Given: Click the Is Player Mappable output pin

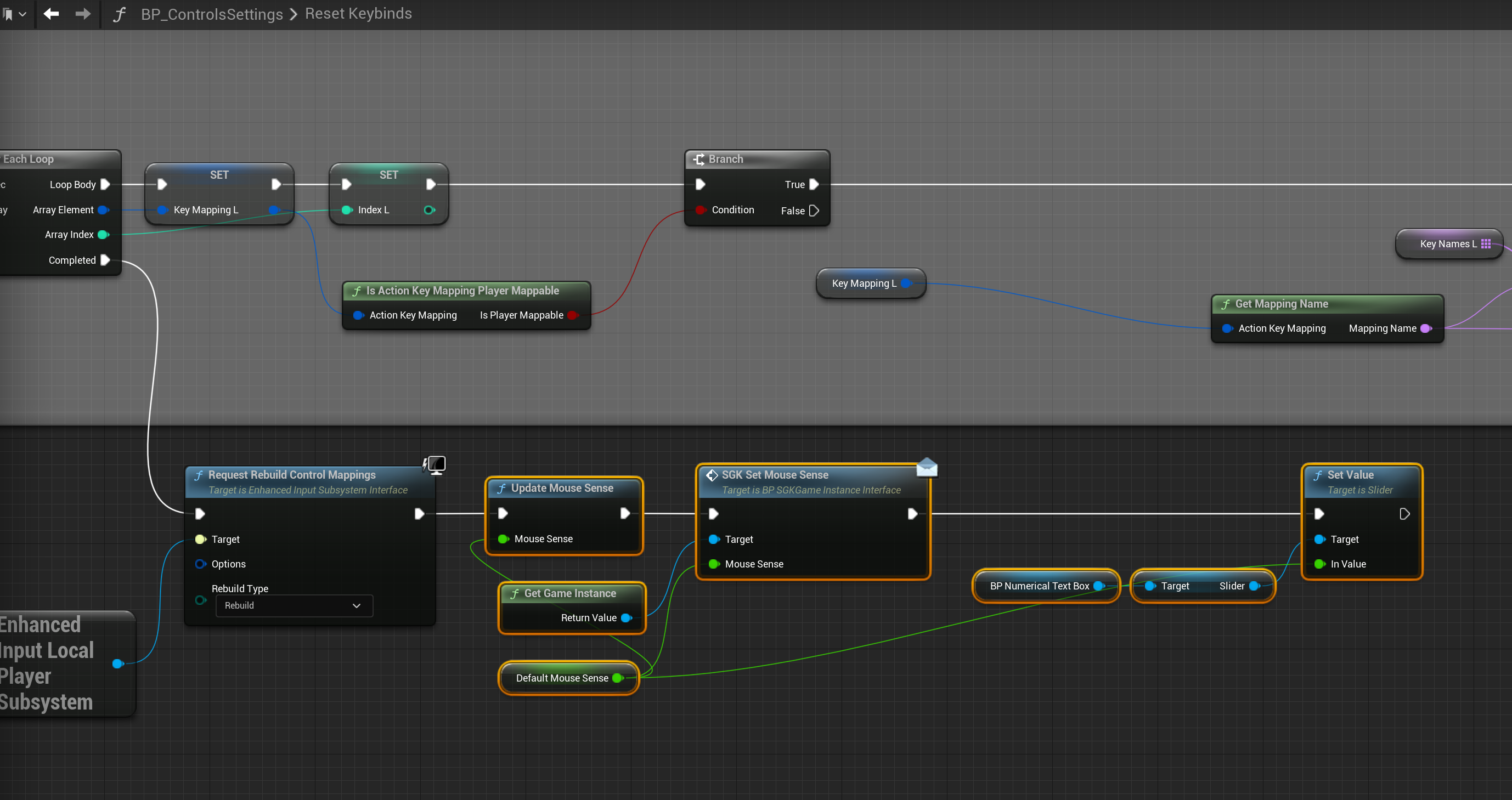Looking at the screenshot, I should (572, 315).
